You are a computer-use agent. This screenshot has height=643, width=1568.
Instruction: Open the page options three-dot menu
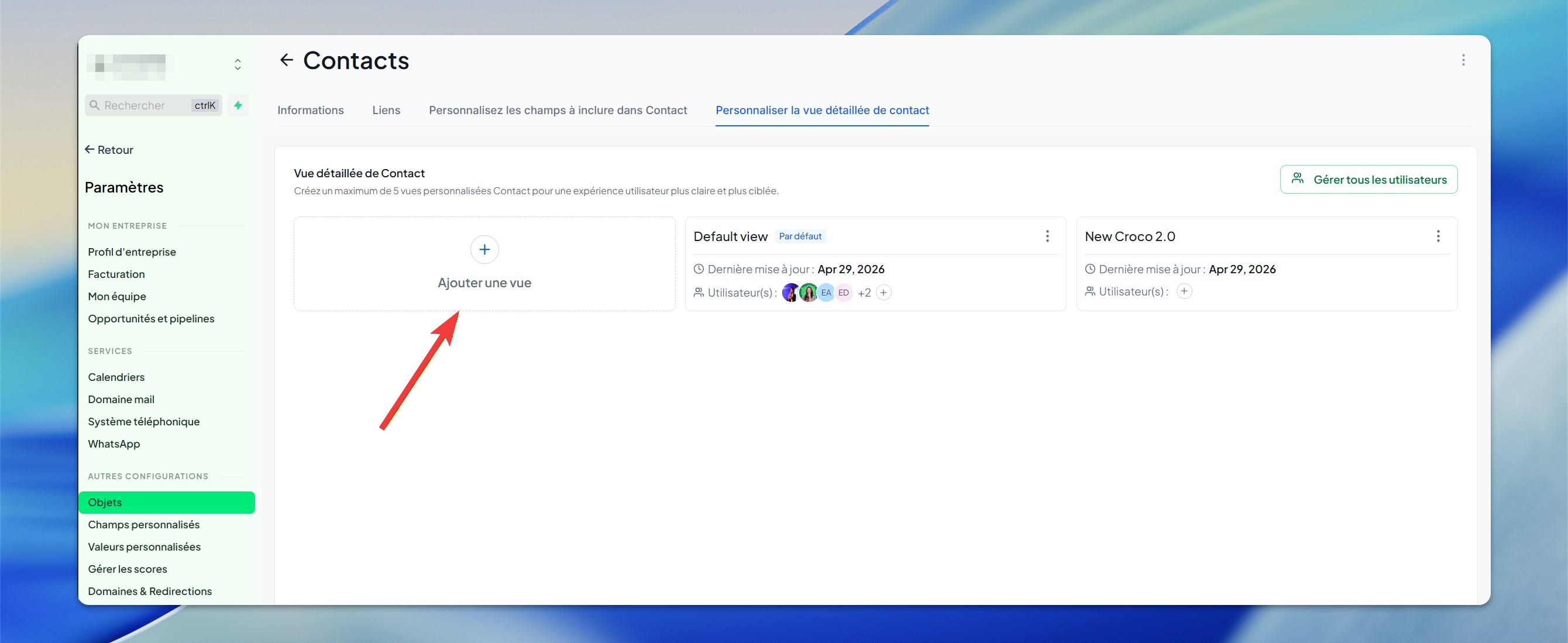coord(1463,60)
